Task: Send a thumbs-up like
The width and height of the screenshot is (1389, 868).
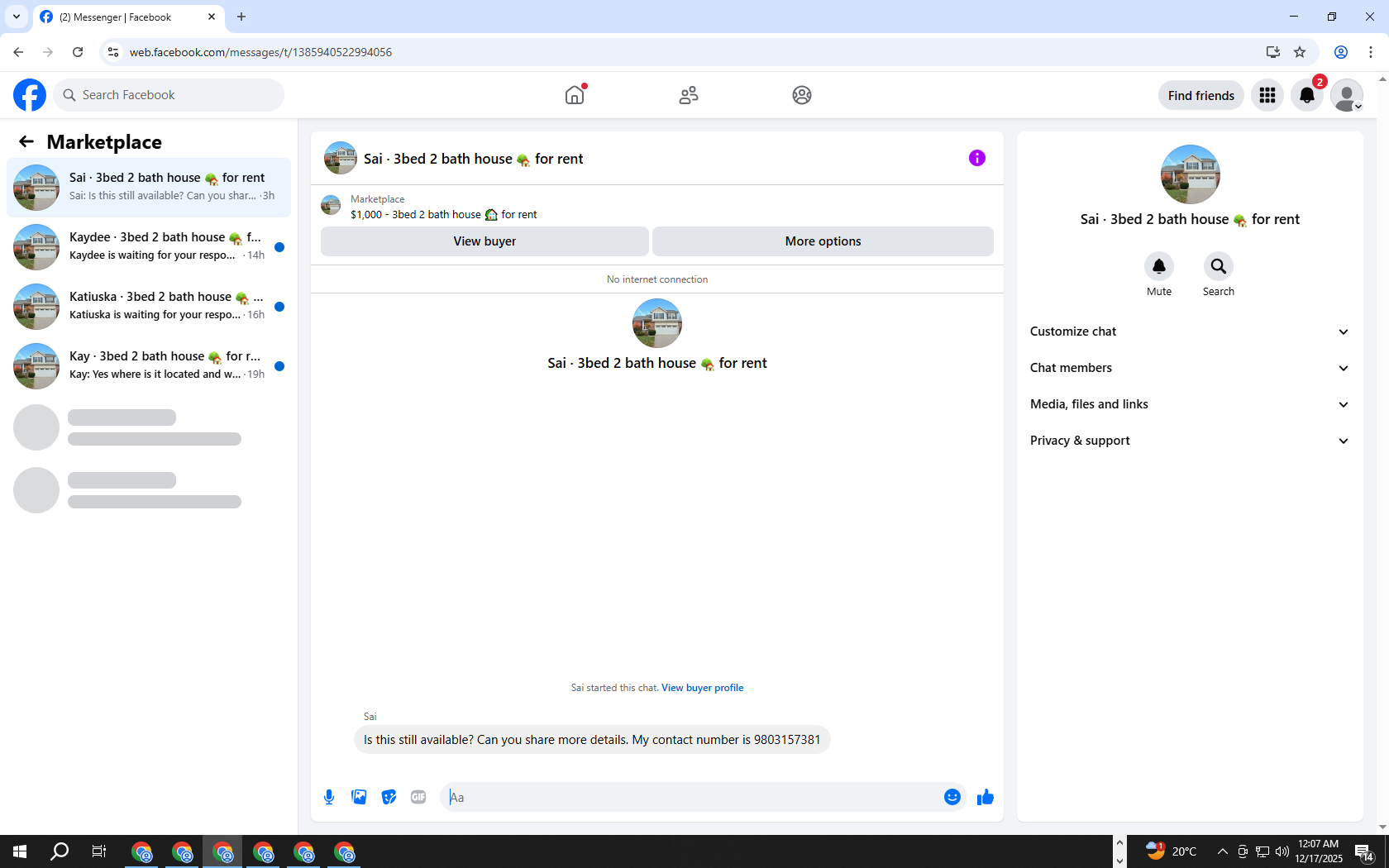Action: (x=985, y=797)
